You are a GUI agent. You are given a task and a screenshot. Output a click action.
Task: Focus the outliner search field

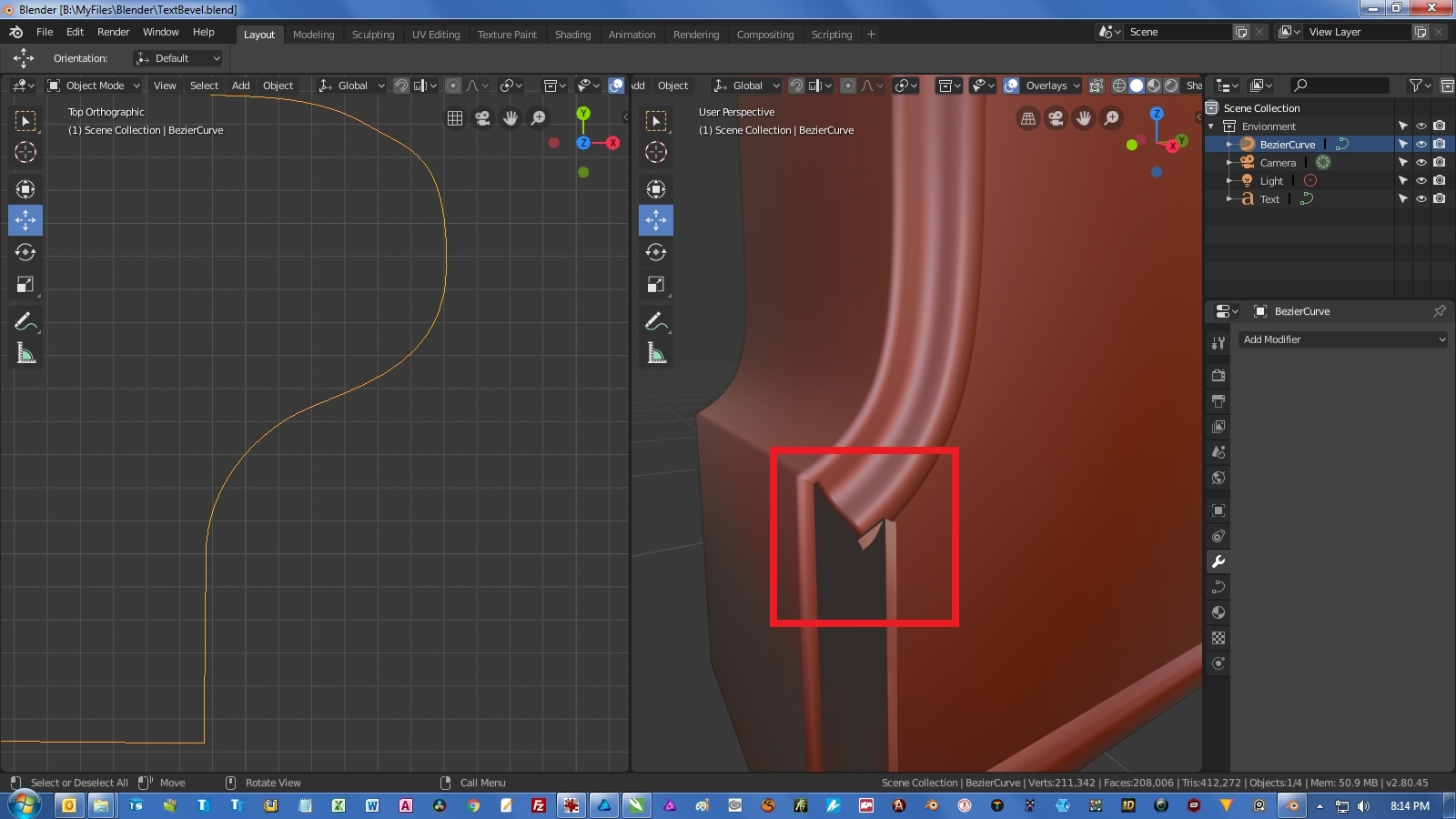(x=1340, y=86)
